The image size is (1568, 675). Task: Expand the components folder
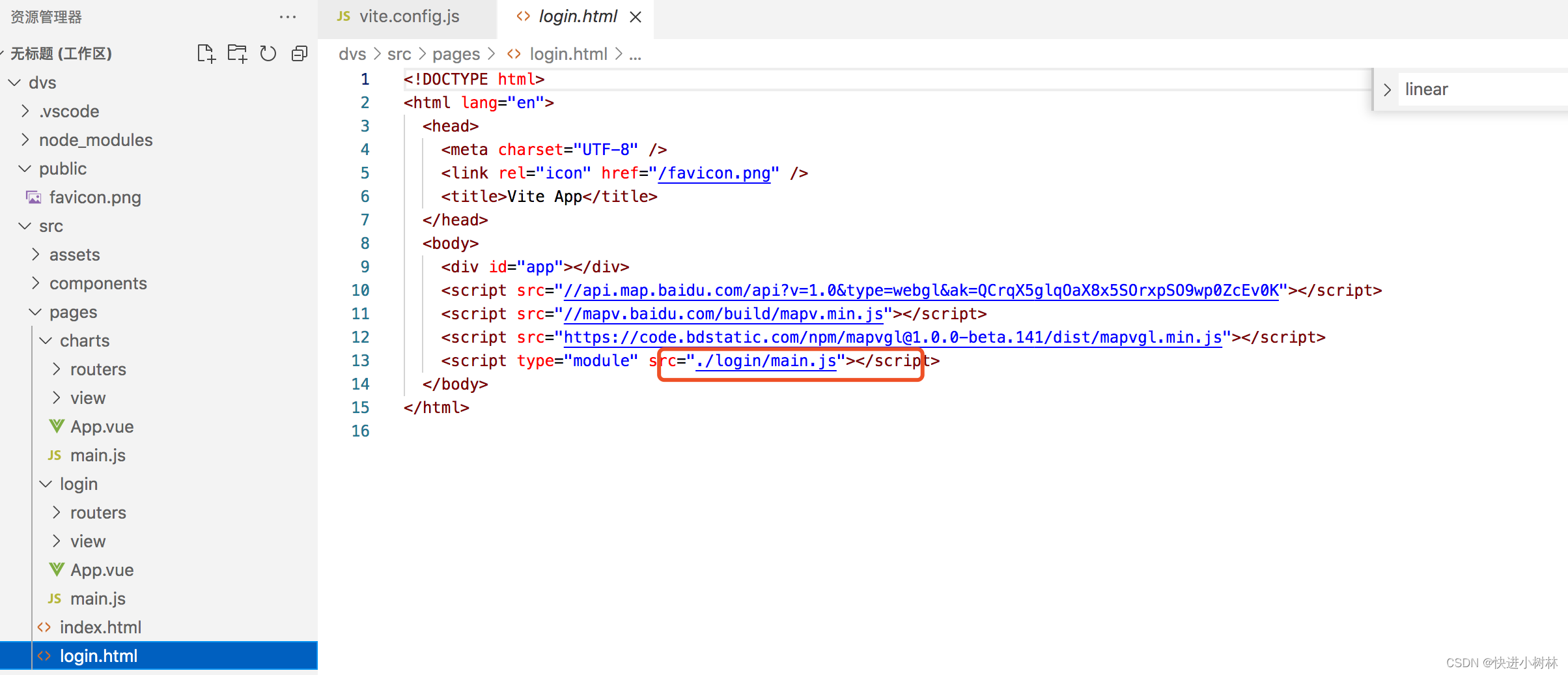pyautogui.click(x=35, y=283)
